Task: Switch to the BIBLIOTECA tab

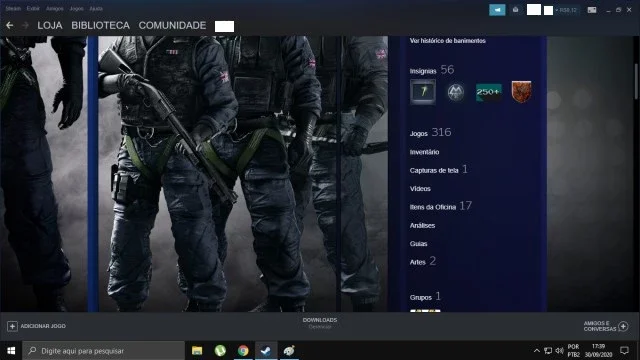Action: click(x=100, y=25)
